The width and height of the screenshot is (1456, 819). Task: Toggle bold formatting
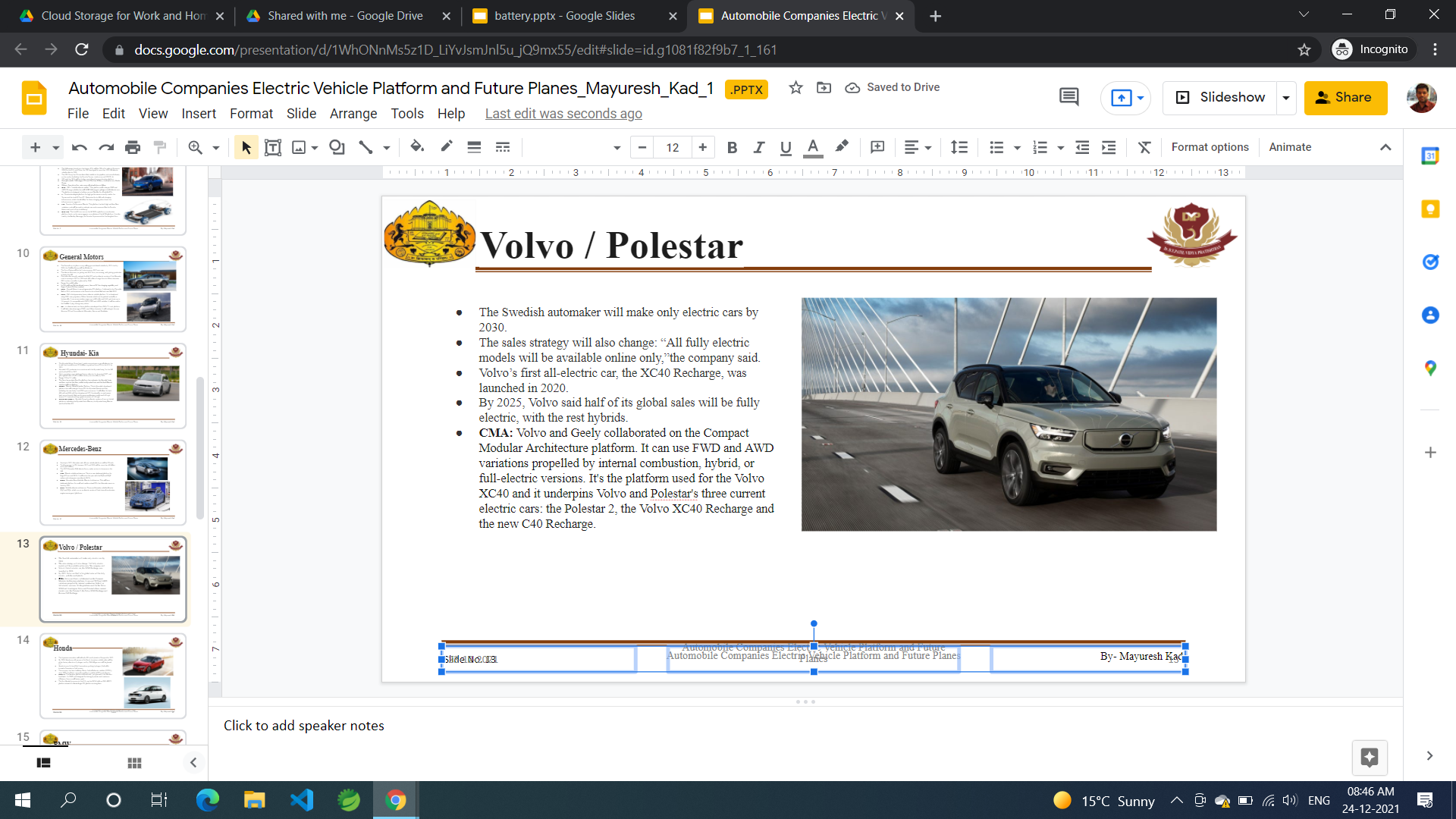(732, 147)
